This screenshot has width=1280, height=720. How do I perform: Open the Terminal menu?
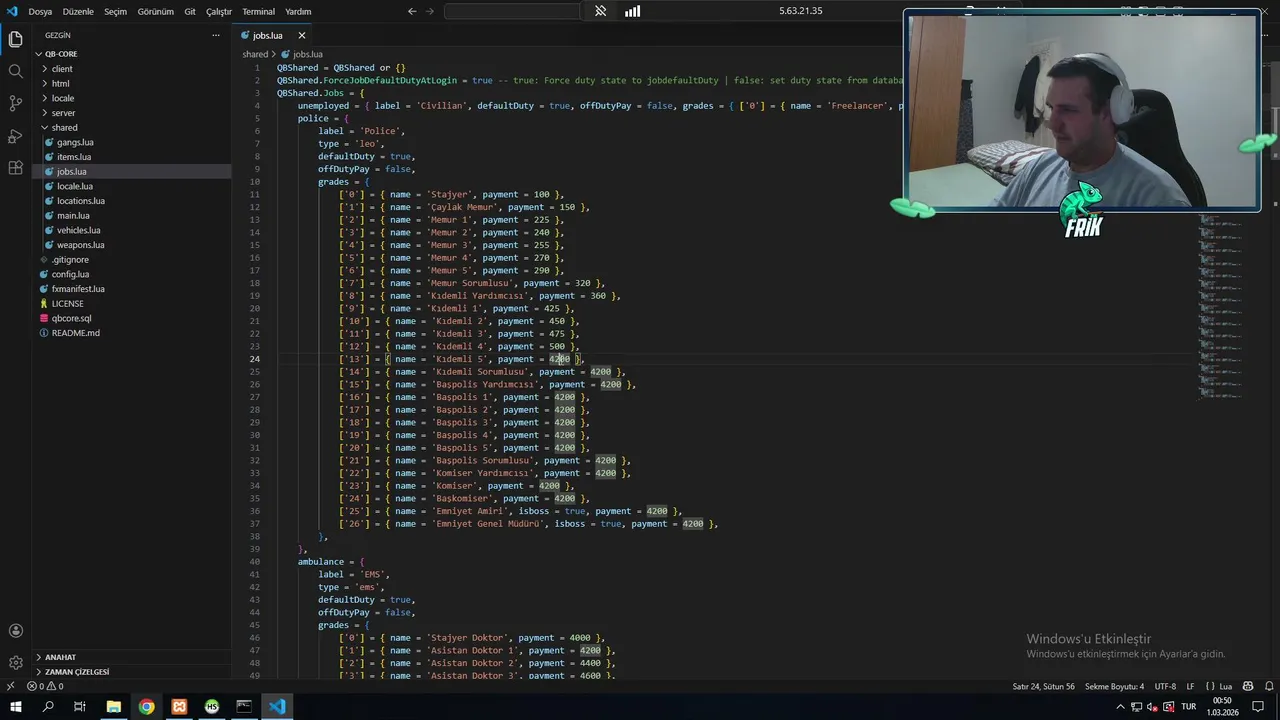click(x=258, y=12)
